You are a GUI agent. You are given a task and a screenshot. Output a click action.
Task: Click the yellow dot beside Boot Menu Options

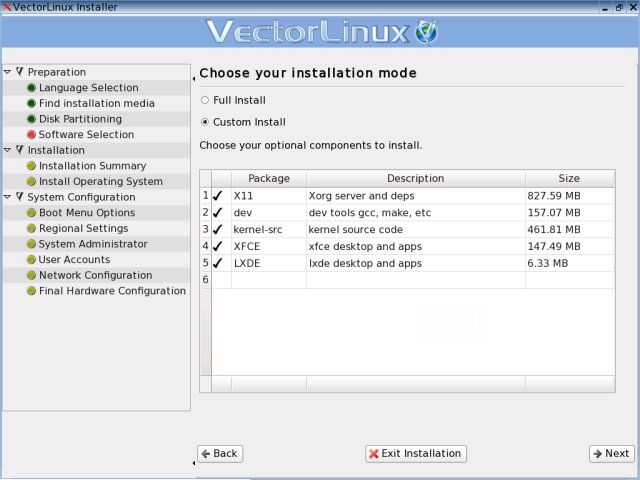point(31,213)
